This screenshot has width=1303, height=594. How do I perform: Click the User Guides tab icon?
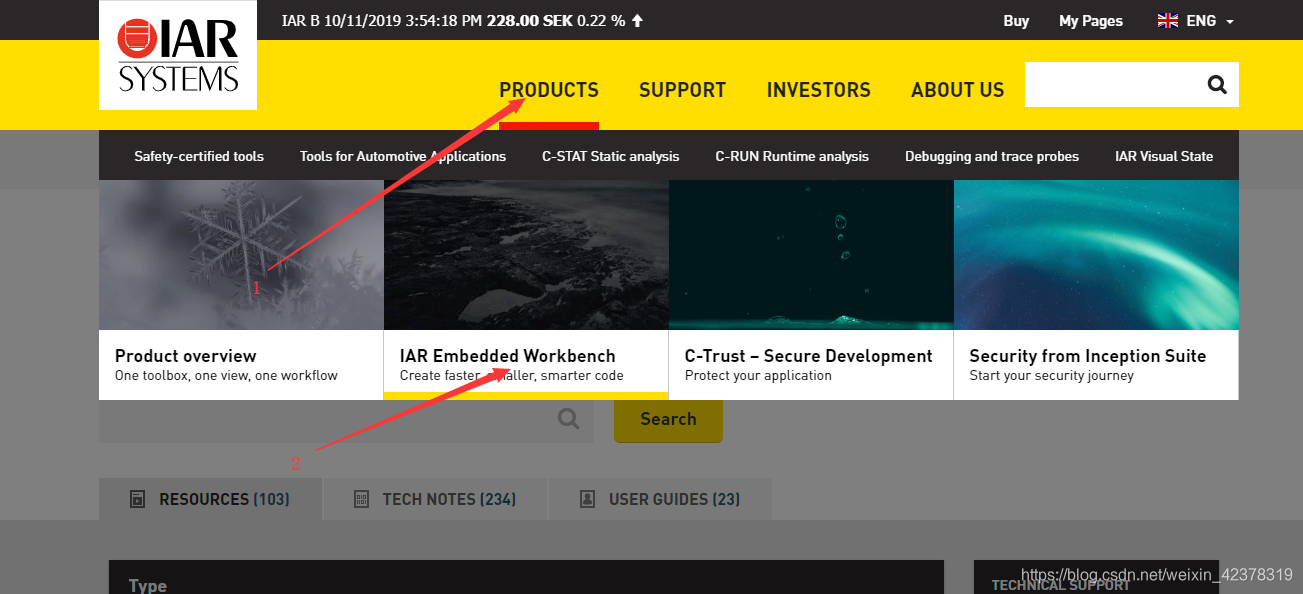click(588, 499)
